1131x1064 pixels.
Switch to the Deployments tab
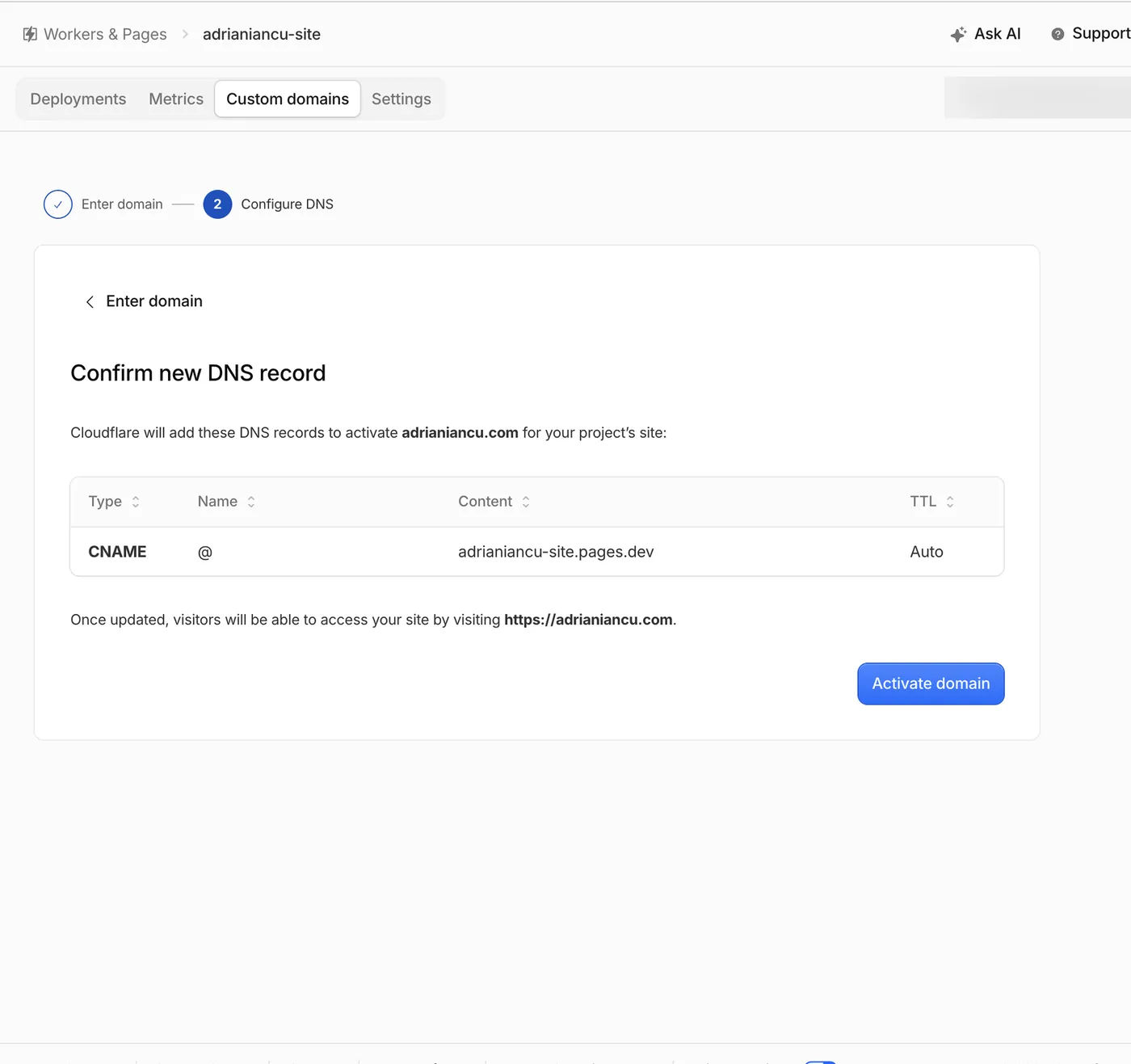(78, 99)
